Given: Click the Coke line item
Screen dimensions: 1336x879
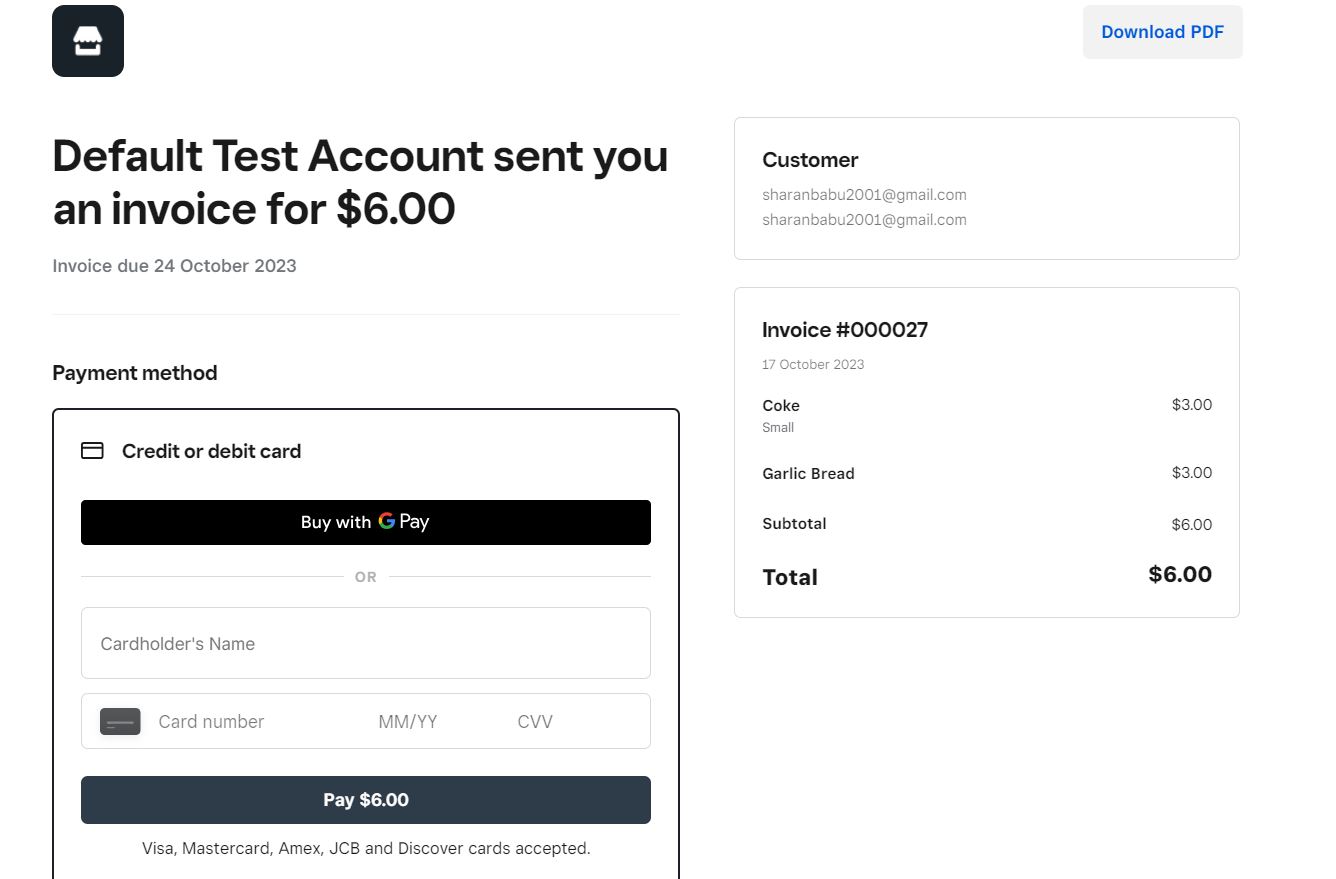Looking at the screenshot, I should (x=781, y=405).
